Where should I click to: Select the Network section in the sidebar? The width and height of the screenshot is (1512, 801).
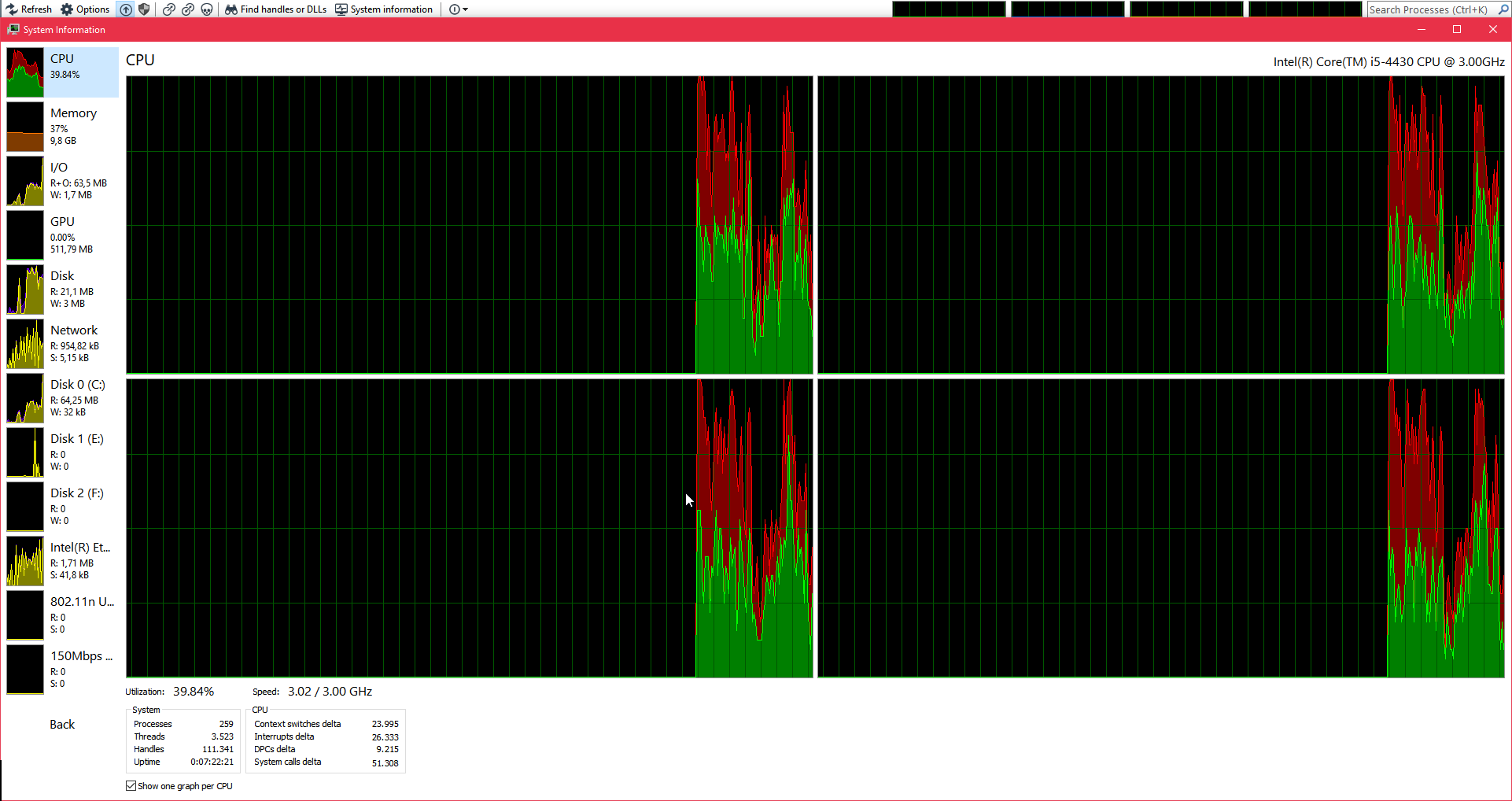click(x=62, y=344)
